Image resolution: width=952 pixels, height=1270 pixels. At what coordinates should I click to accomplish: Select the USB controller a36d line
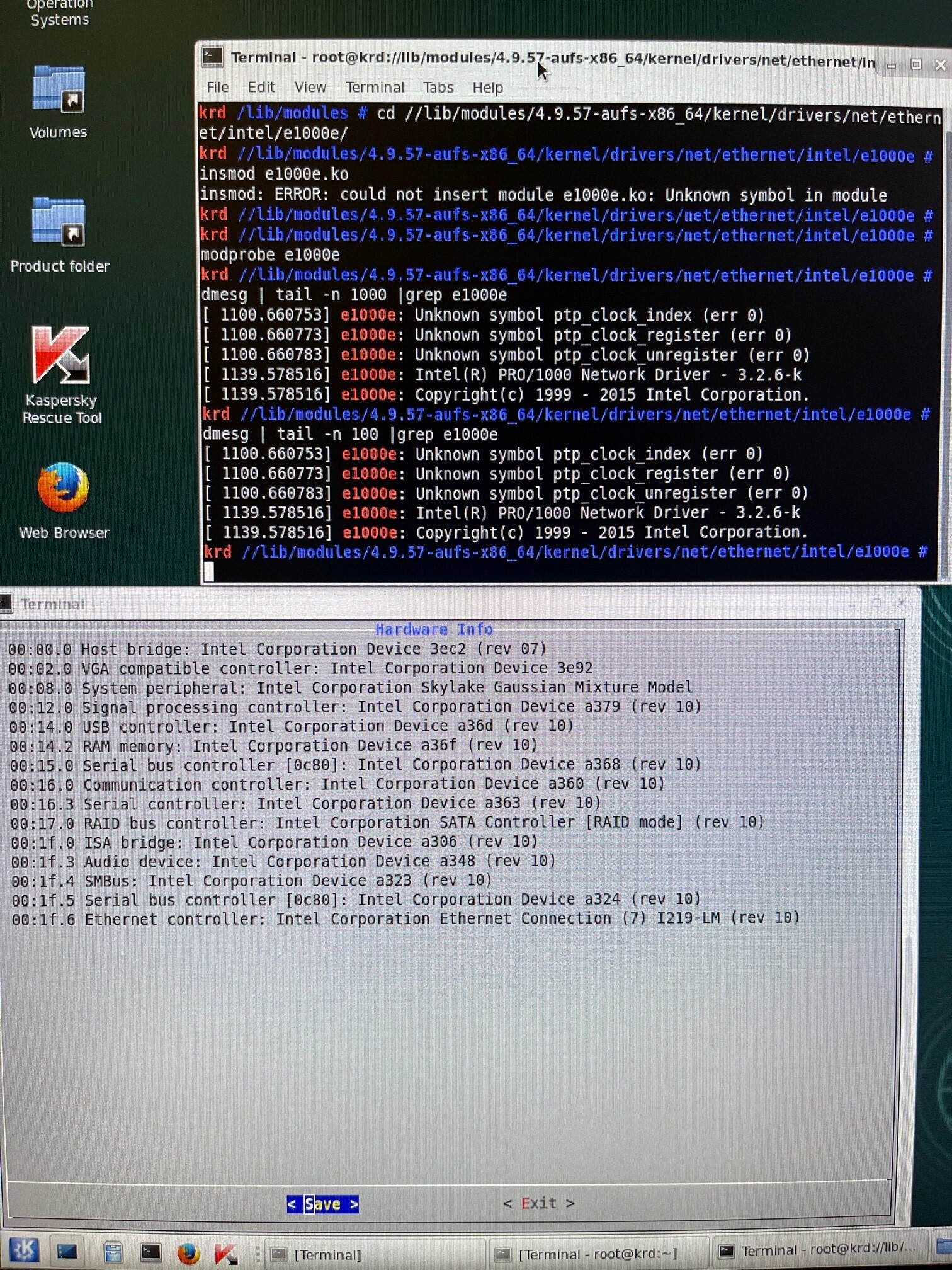pyautogui.click(x=292, y=726)
